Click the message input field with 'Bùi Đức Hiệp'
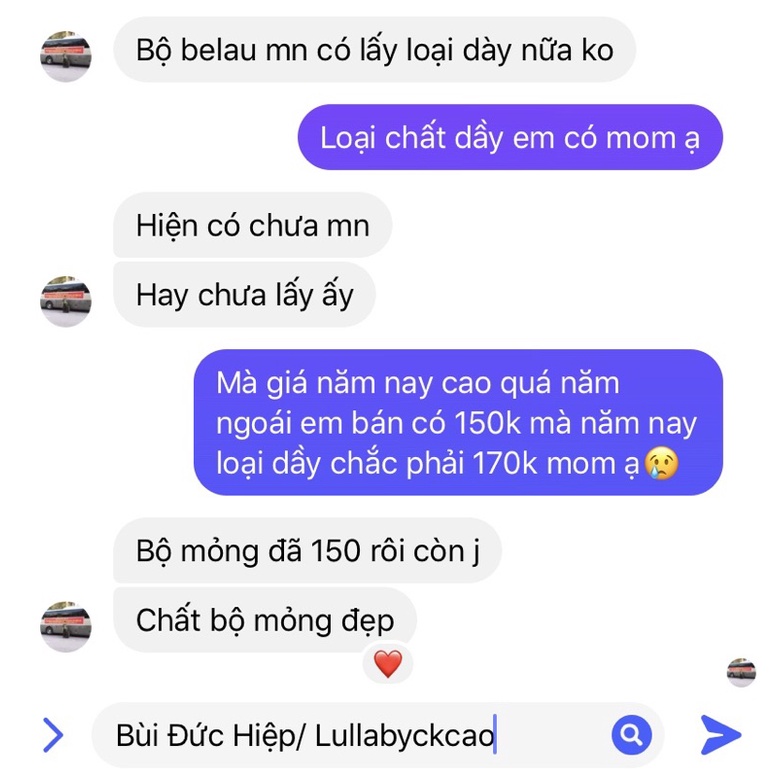 coord(377,735)
